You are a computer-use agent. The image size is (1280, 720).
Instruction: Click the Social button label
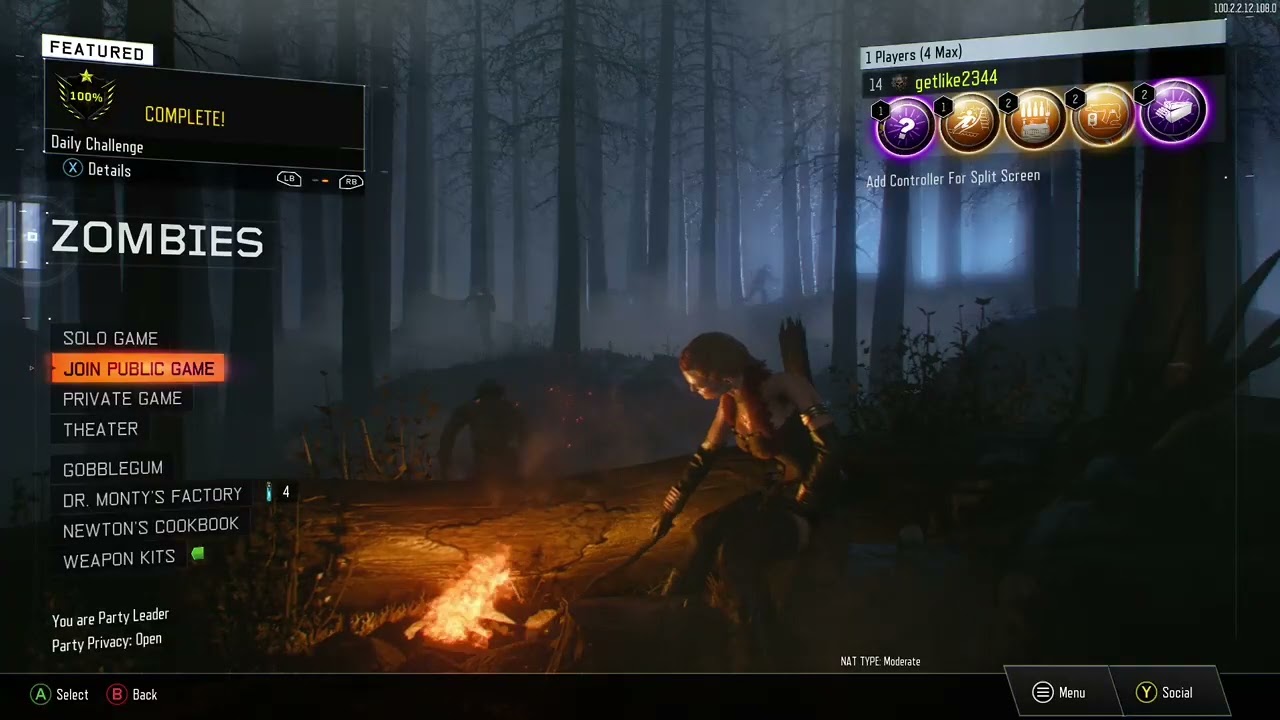pyautogui.click(x=1177, y=692)
